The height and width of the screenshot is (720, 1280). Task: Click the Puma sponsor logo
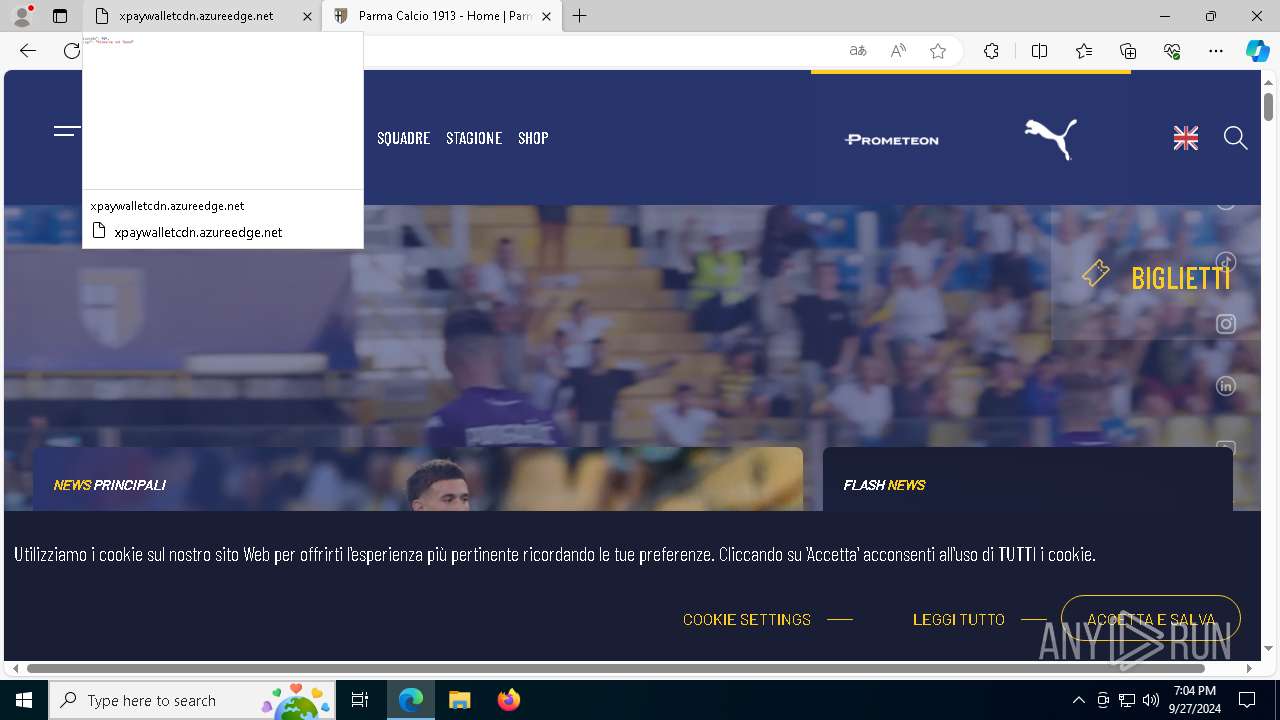[1051, 139]
